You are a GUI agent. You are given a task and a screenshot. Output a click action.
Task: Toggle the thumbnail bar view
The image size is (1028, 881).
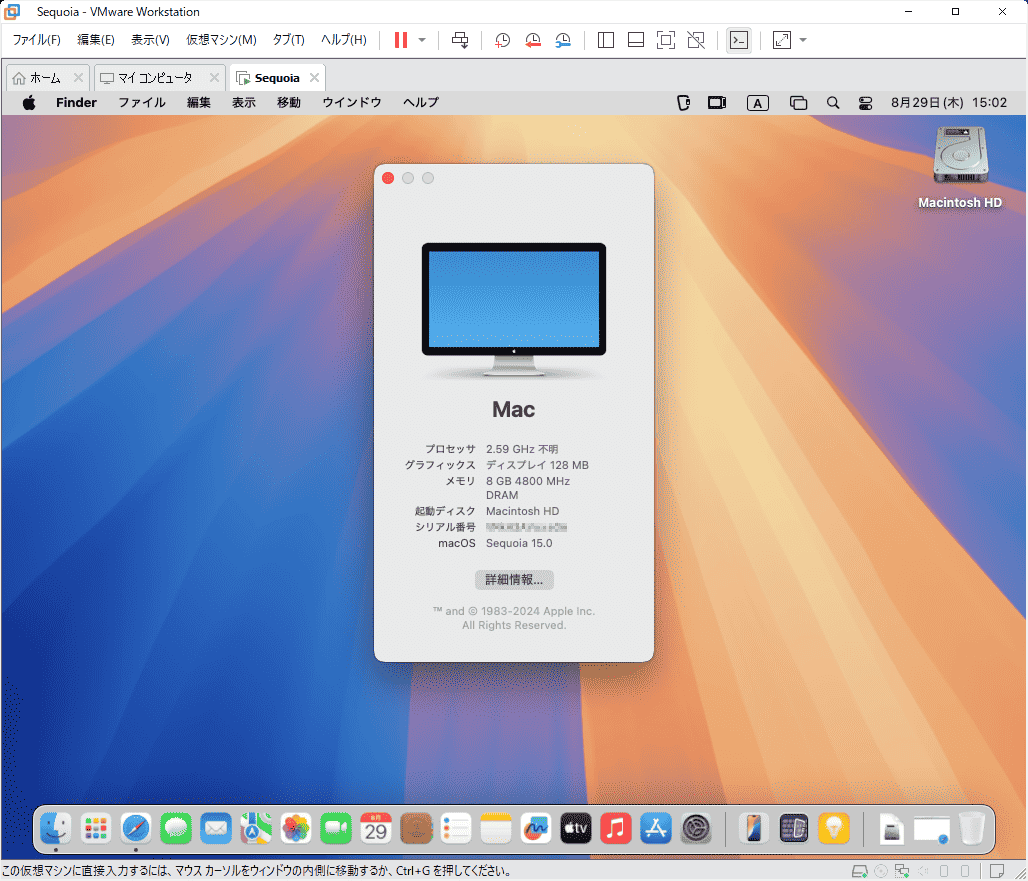635,40
